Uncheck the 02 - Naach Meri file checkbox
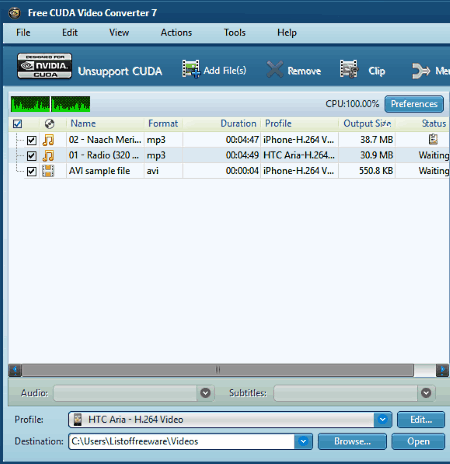Viewport: 450px width, 464px height. (32, 140)
